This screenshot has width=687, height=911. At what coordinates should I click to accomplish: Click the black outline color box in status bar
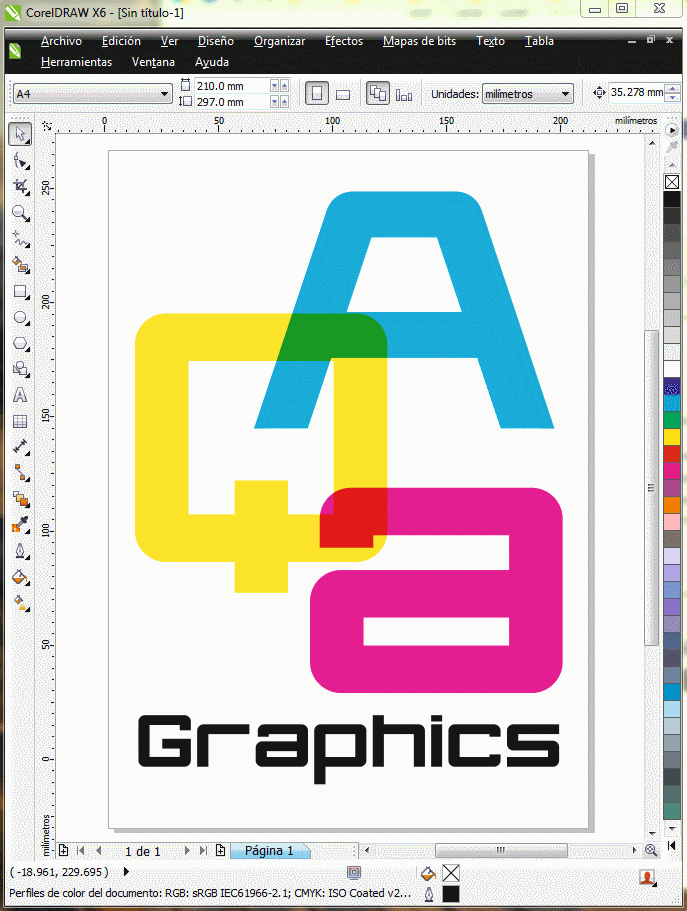451,894
